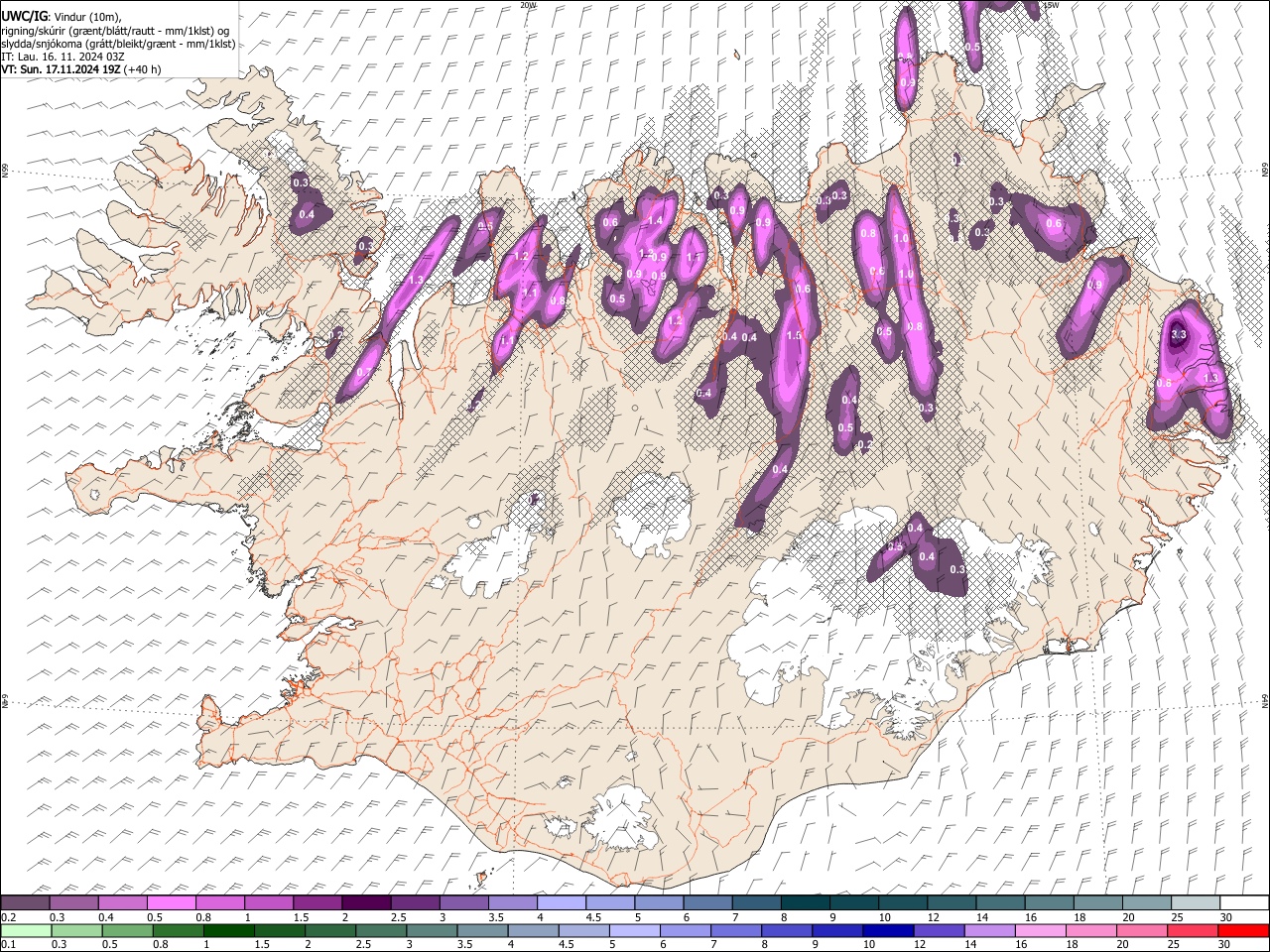Click the 0.2 legend value in upper row
This screenshot has height=952, width=1270.
coord(8,917)
